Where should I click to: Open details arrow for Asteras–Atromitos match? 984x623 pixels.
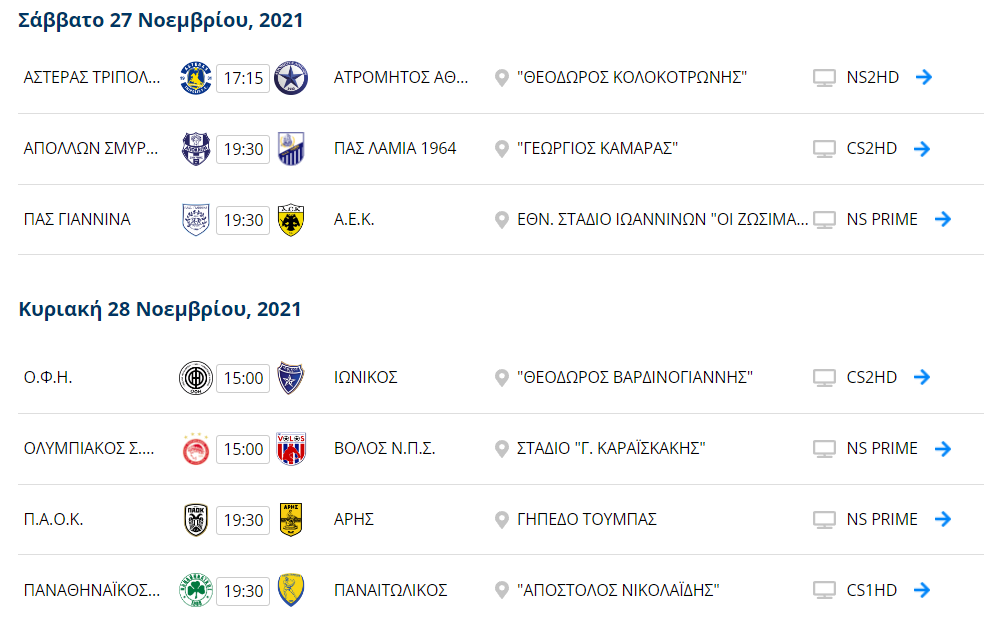[x=924, y=77]
